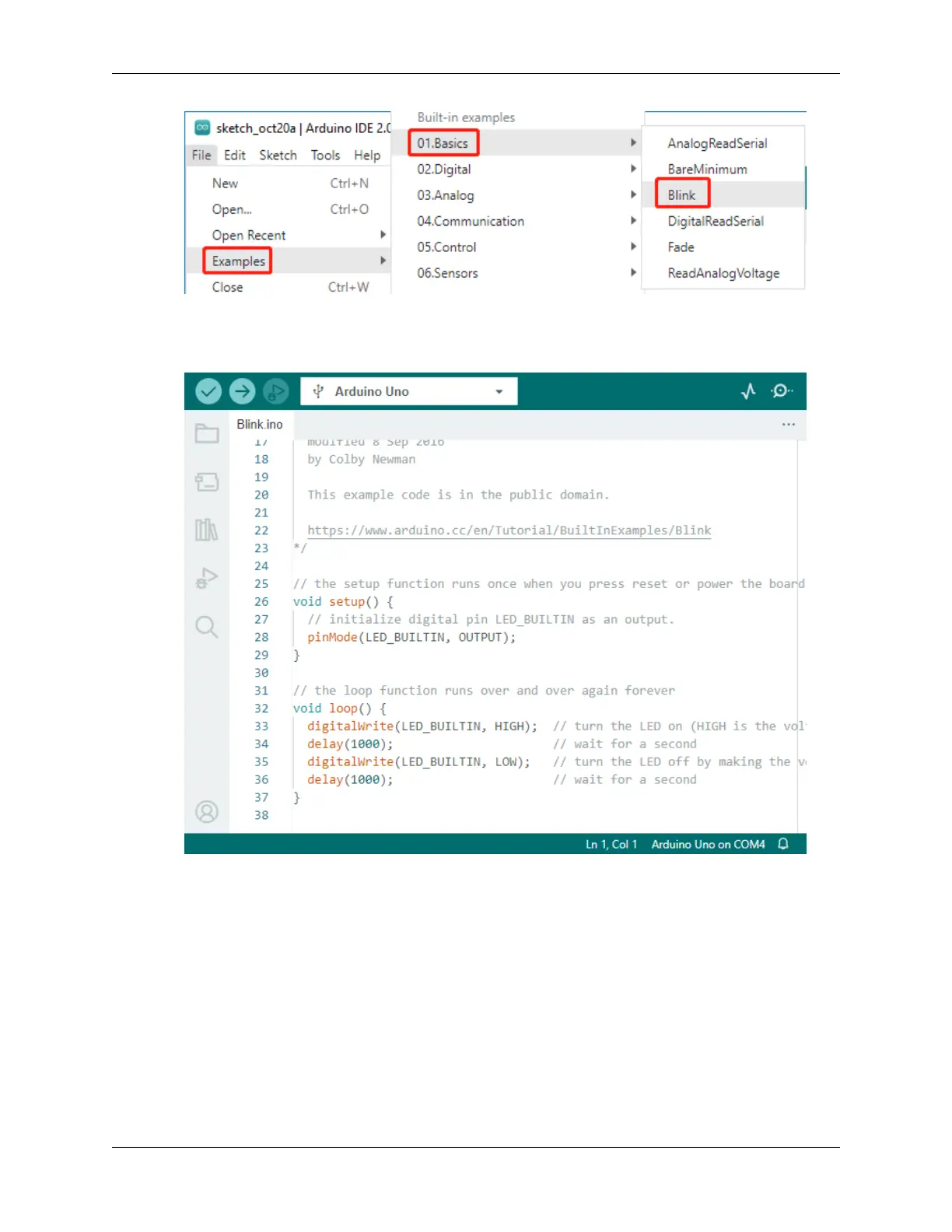Viewport: 952px width, 1232px height.
Task: Follow the arduino.cc Blink tutorial link
Action: pos(509,530)
